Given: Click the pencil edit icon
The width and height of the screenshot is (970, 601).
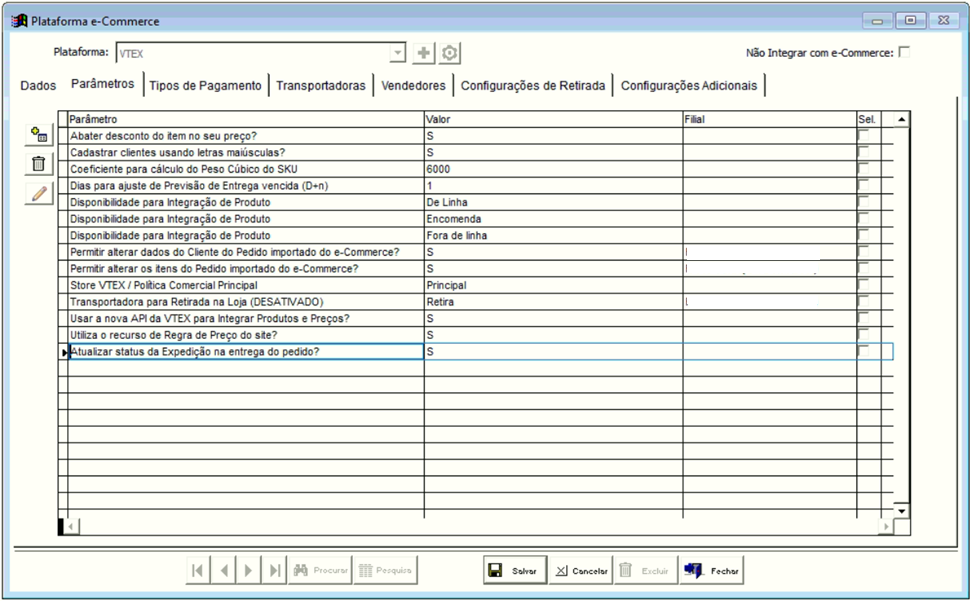Looking at the screenshot, I should pos(38,194).
